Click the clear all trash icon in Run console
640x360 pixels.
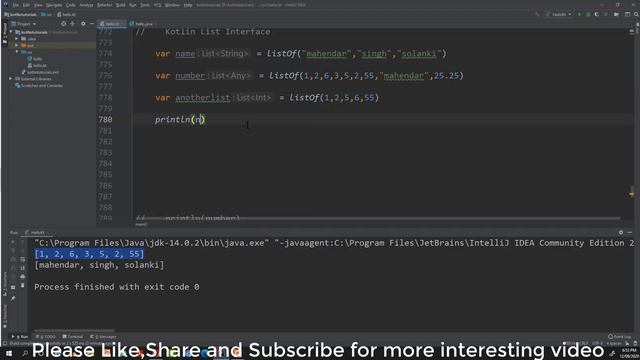pos(22,285)
